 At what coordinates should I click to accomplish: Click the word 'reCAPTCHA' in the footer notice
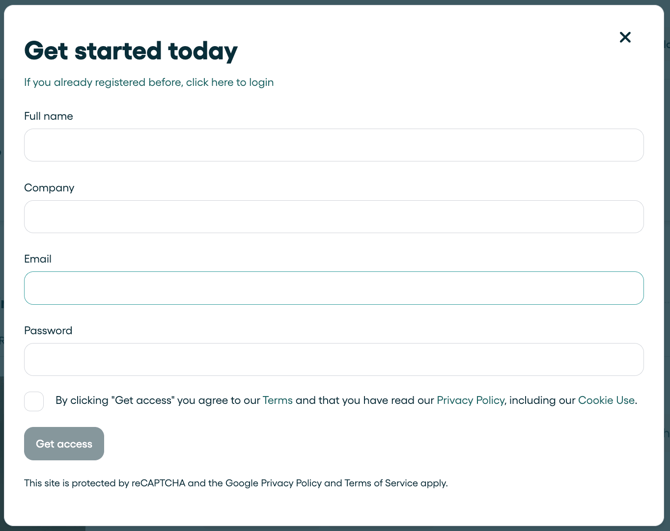(158, 483)
